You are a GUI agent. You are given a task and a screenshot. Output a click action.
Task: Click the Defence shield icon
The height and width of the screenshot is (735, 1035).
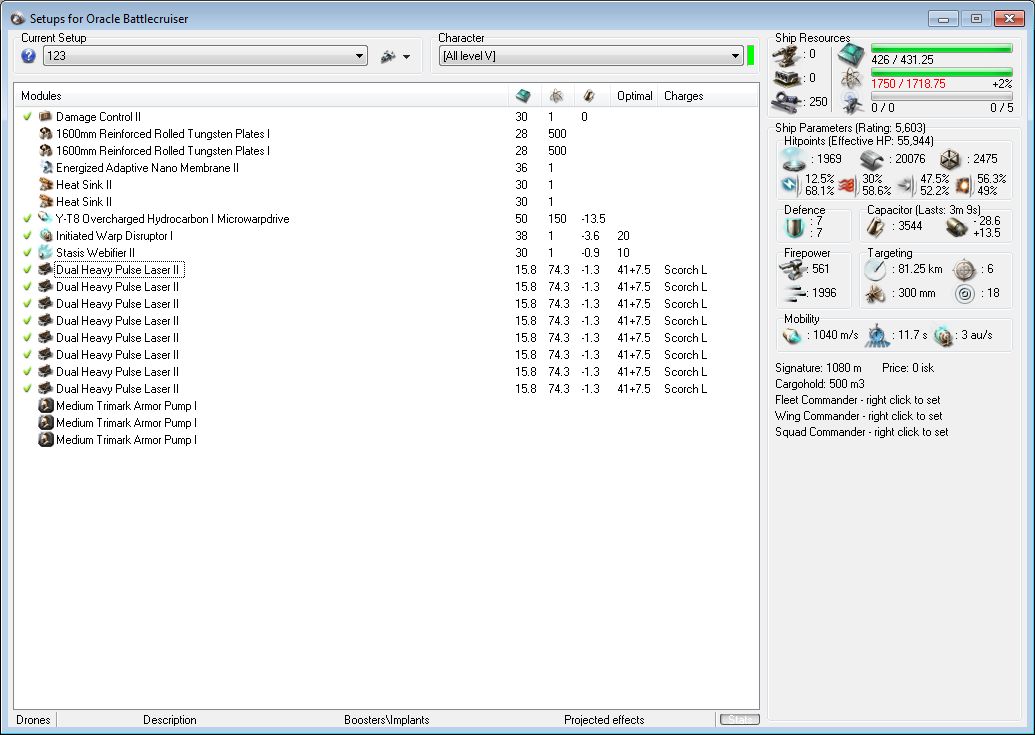click(x=793, y=228)
